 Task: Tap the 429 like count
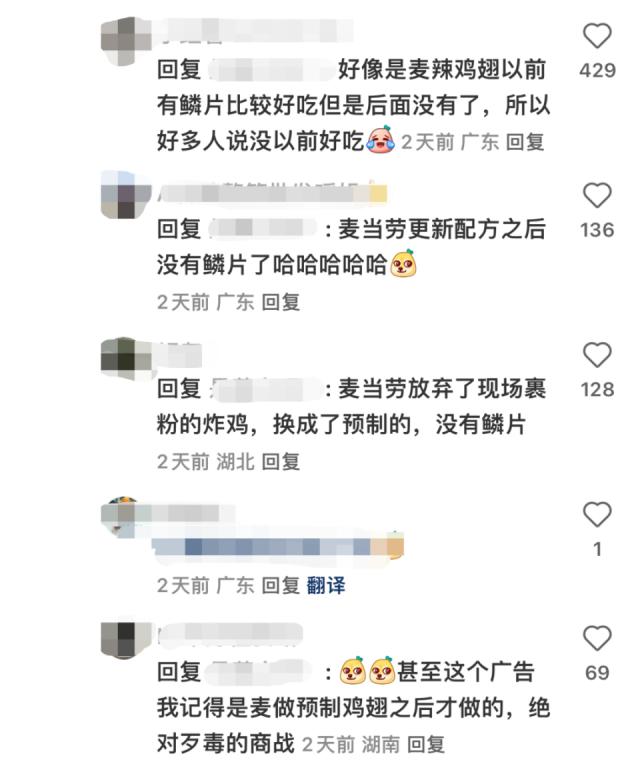click(597, 70)
